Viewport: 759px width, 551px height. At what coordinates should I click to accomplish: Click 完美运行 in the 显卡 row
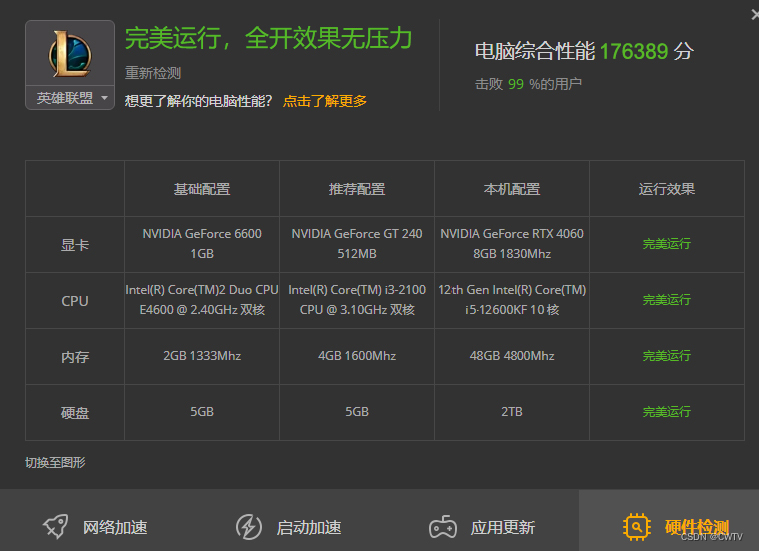(x=667, y=244)
